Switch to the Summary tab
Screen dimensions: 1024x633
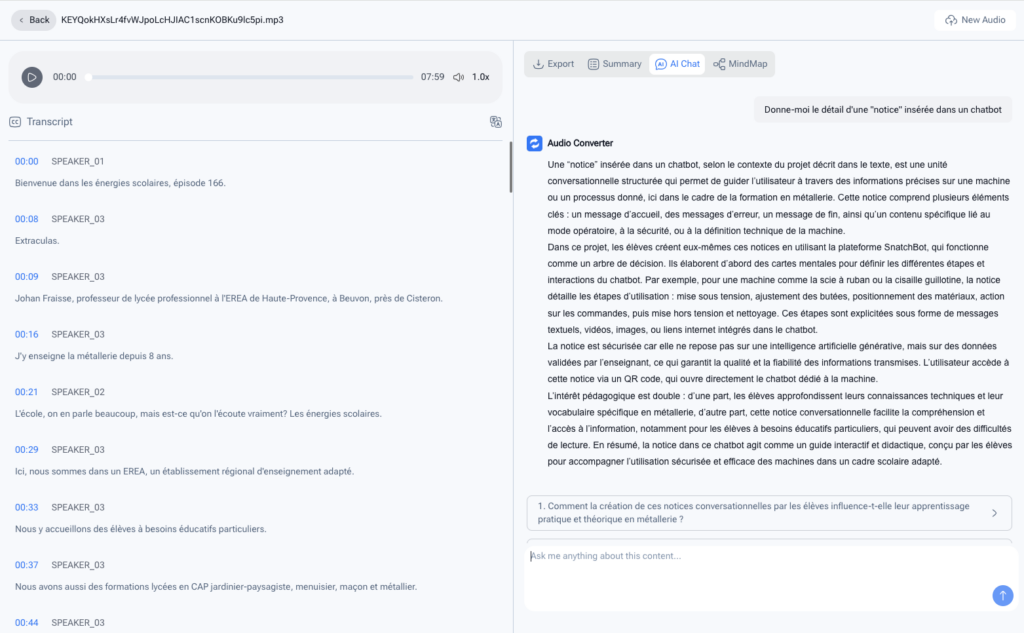click(x=614, y=64)
